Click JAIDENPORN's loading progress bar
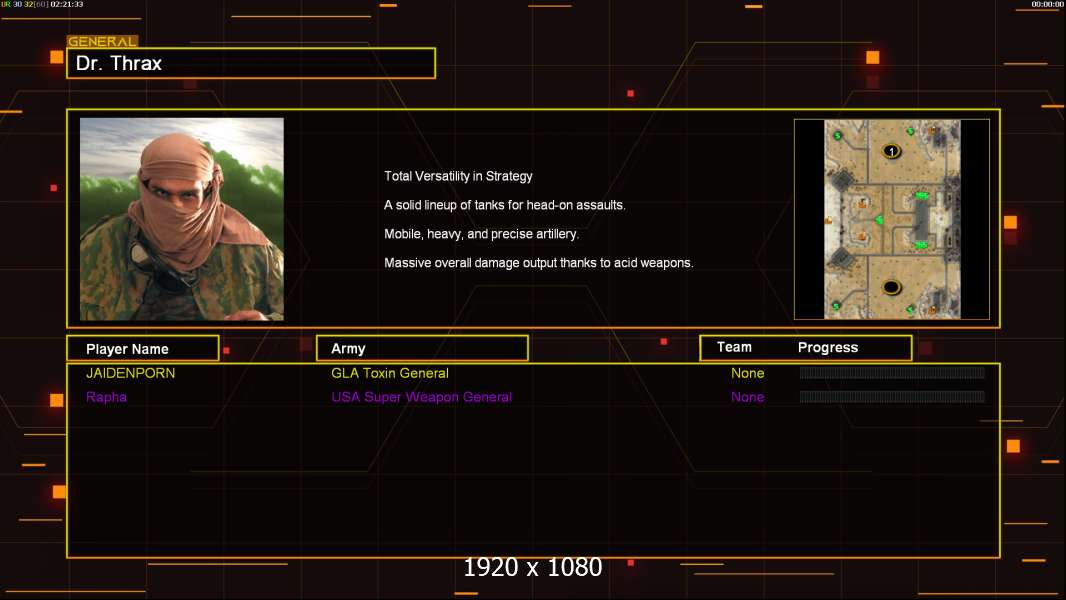The image size is (1066, 600). click(892, 372)
